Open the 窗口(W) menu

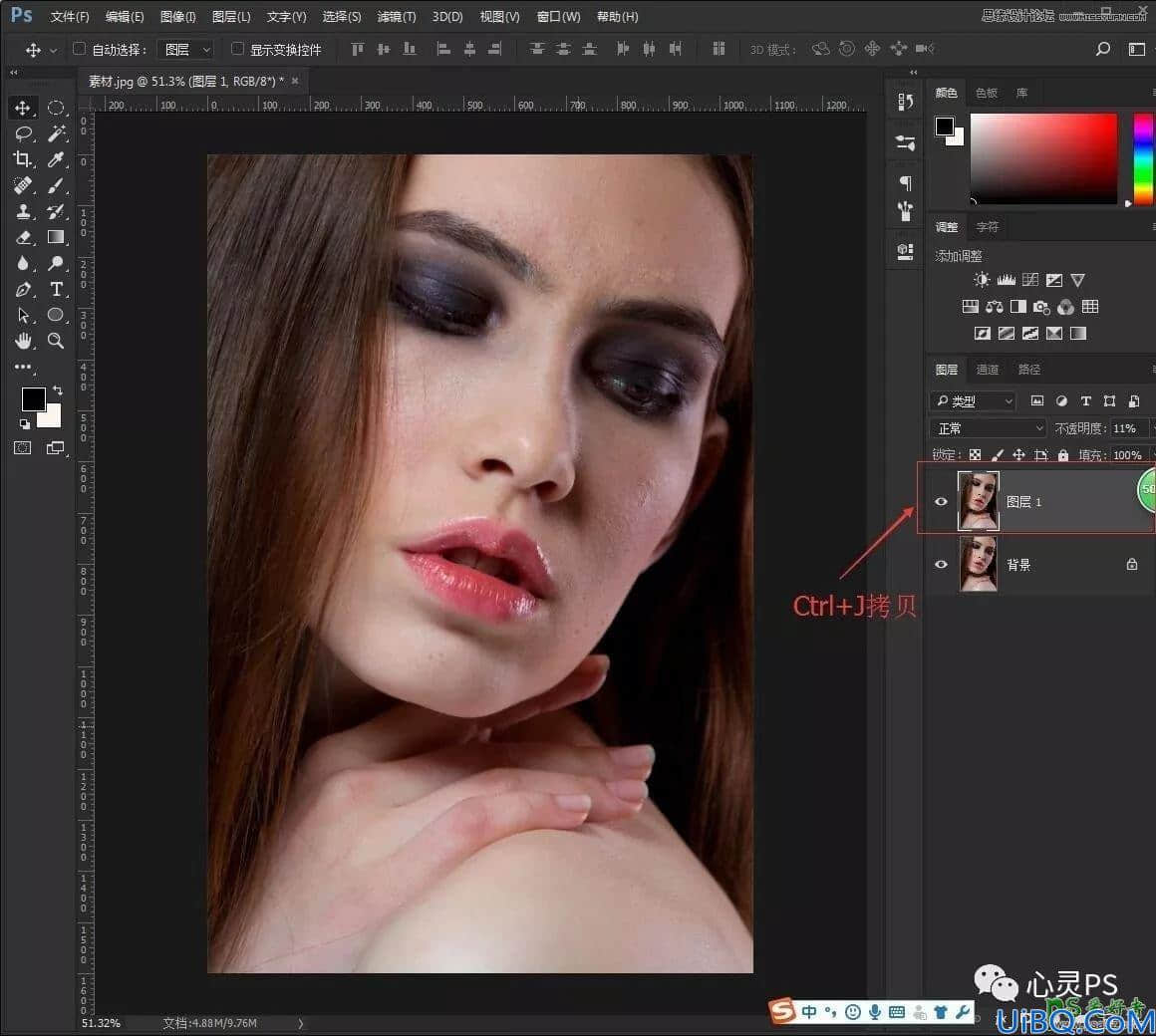click(x=558, y=16)
